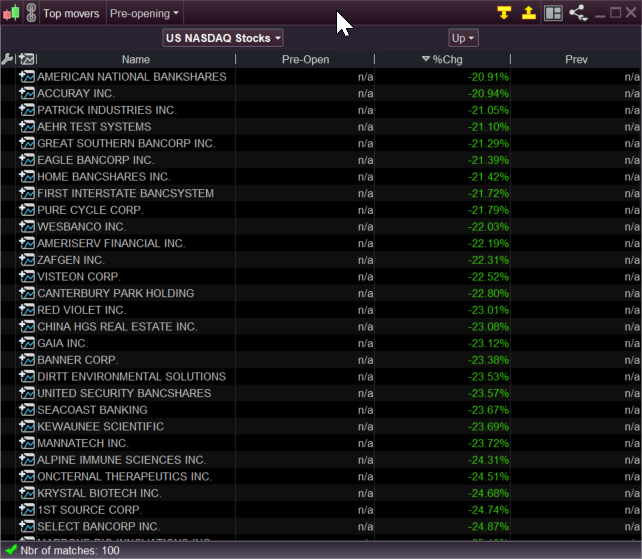
Task: Open chart icon for WESBANCO INC.
Action: (27, 226)
